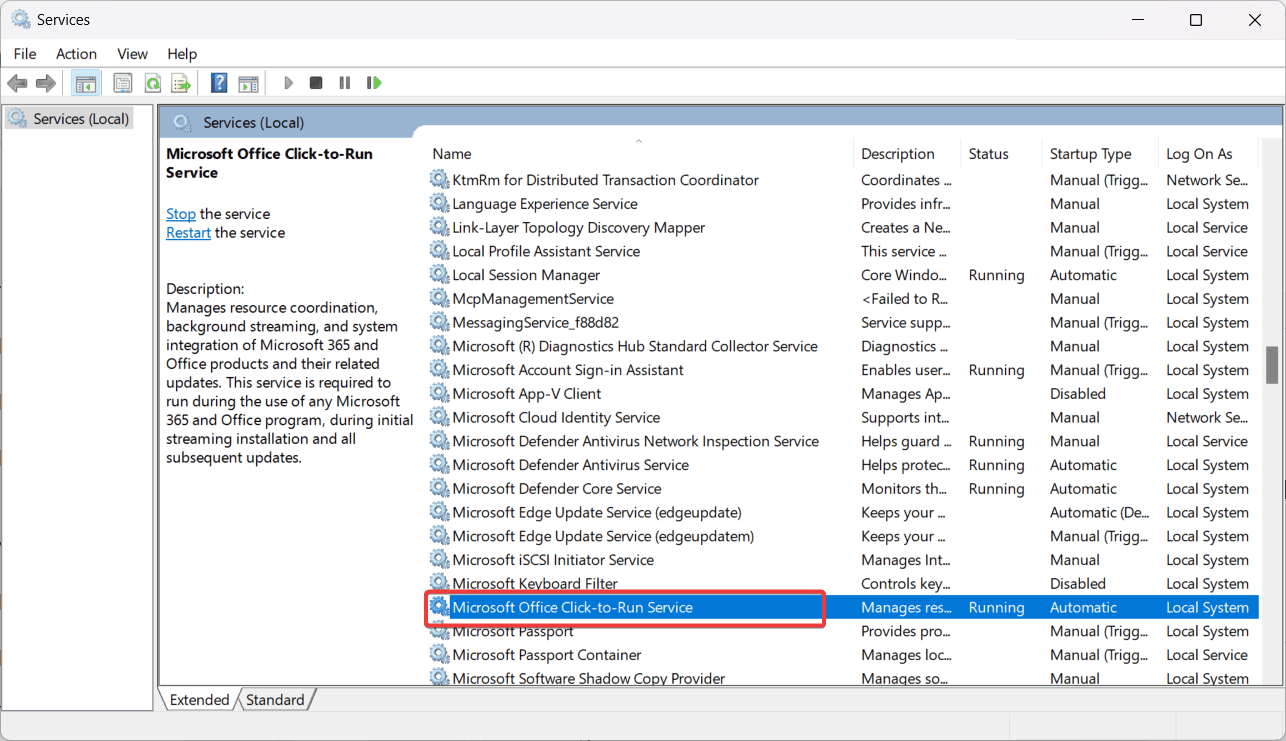The image size is (1286, 741).
Task: Switch to the Standard tab
Action: click(x=275, y=699)
